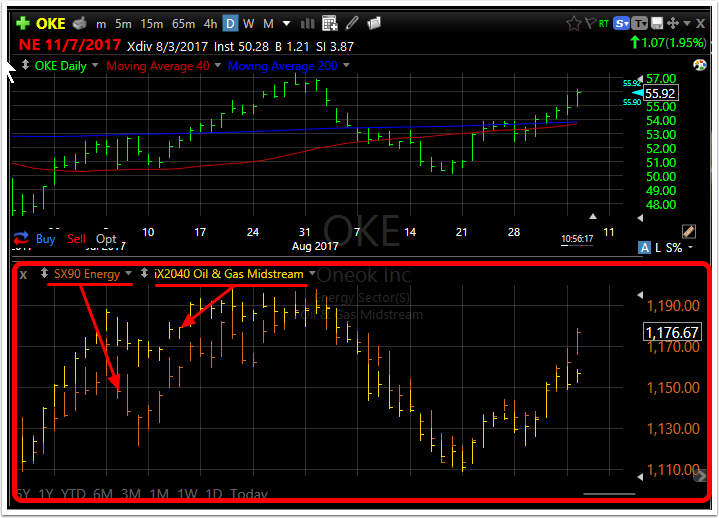The image size is (719, 518).
Task: Select the pencil drawing tools icon
Action: point(352,23)
